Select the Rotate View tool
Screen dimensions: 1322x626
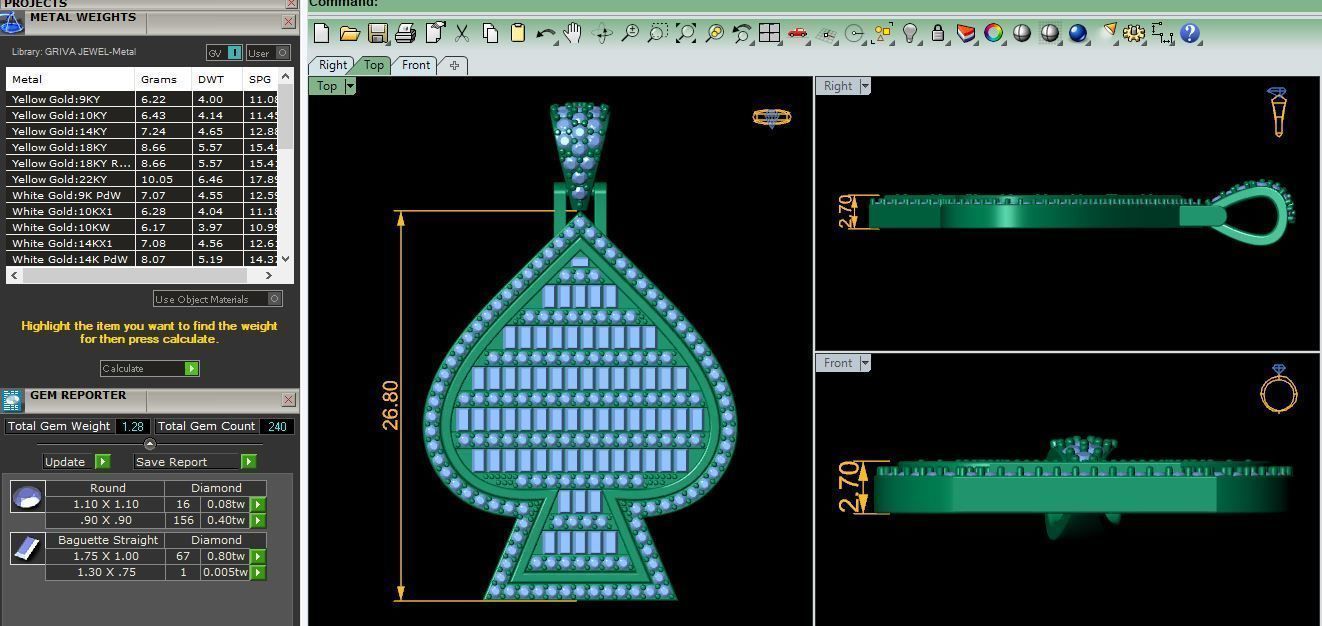tap(602, 33)
